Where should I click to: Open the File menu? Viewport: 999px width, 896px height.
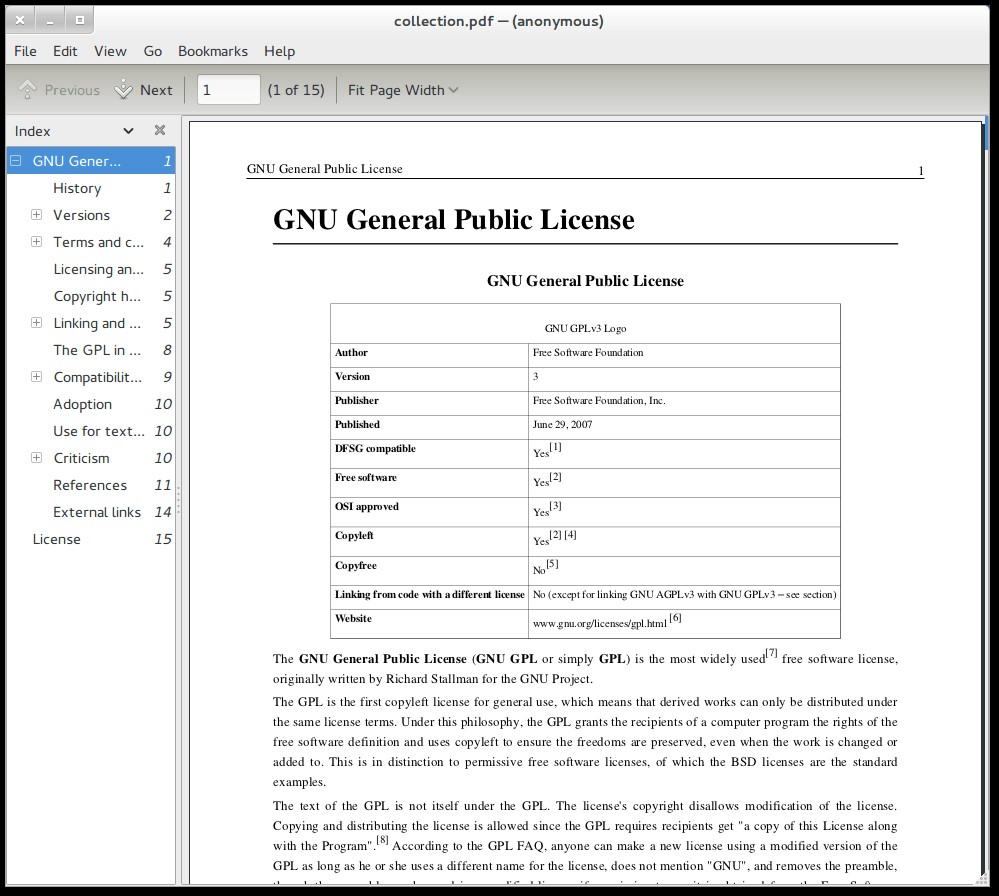click(25, 51)
